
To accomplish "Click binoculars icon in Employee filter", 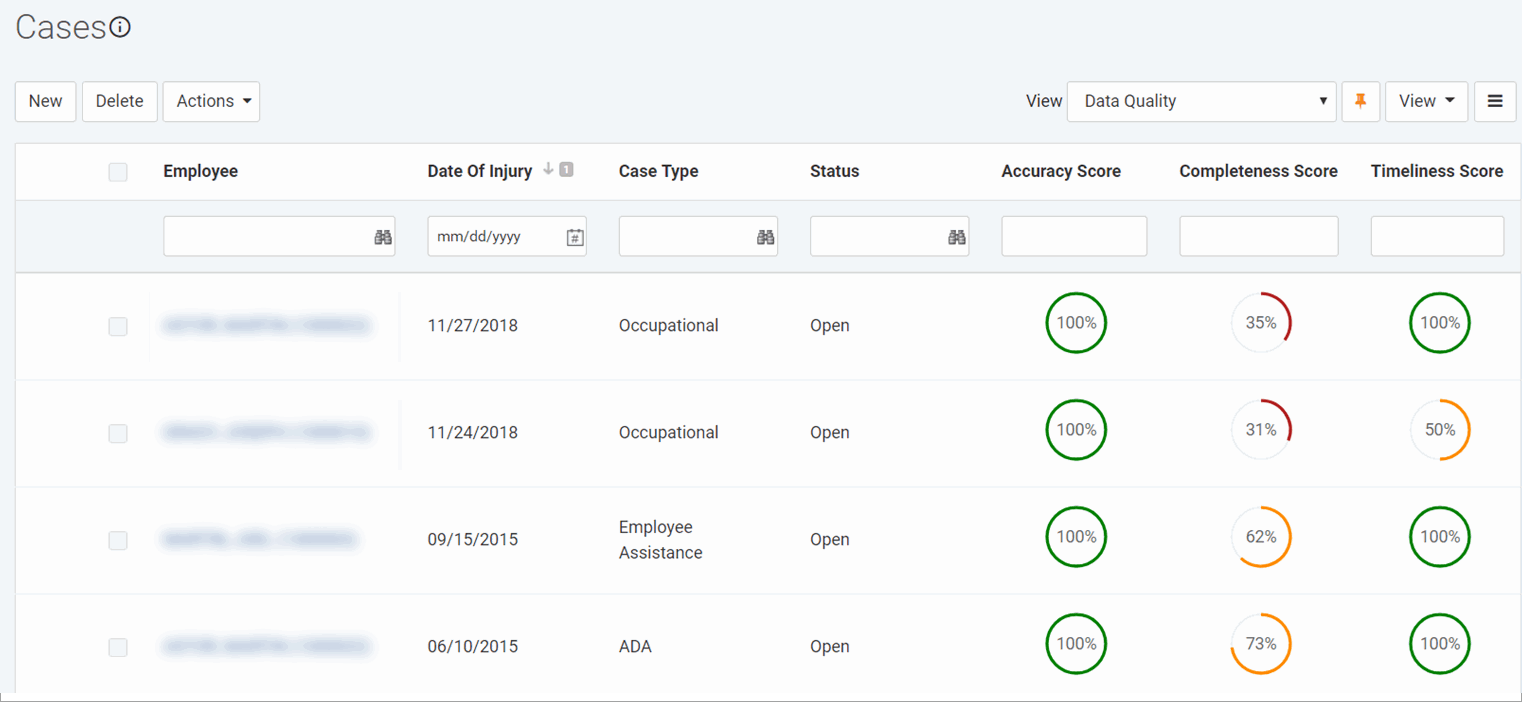I will (383, 237).
